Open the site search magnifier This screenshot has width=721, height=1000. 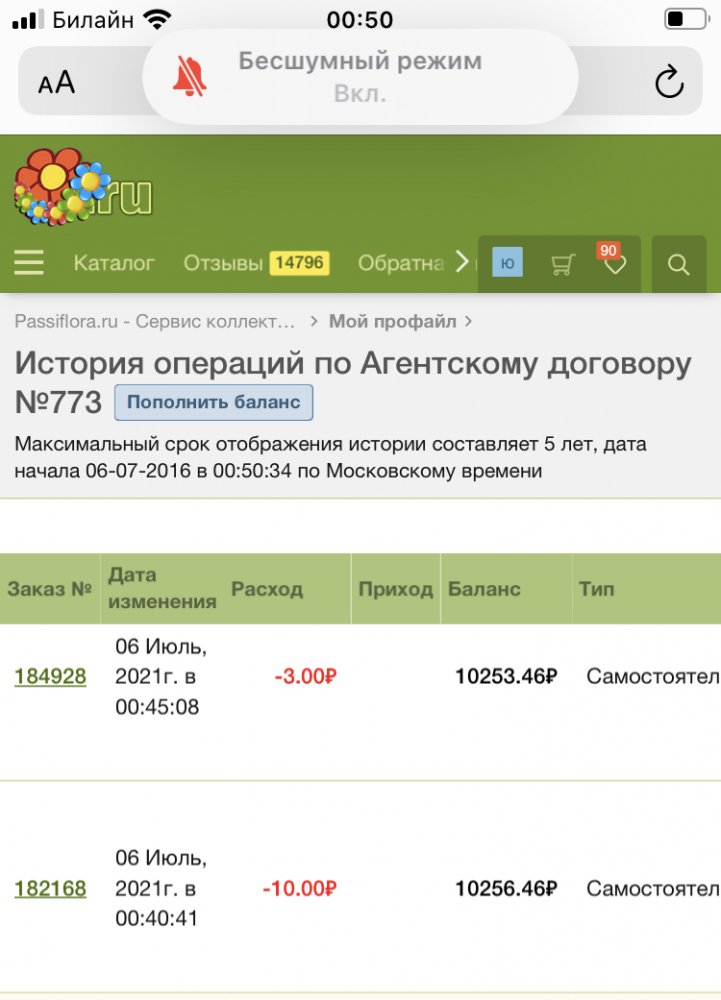678,264
